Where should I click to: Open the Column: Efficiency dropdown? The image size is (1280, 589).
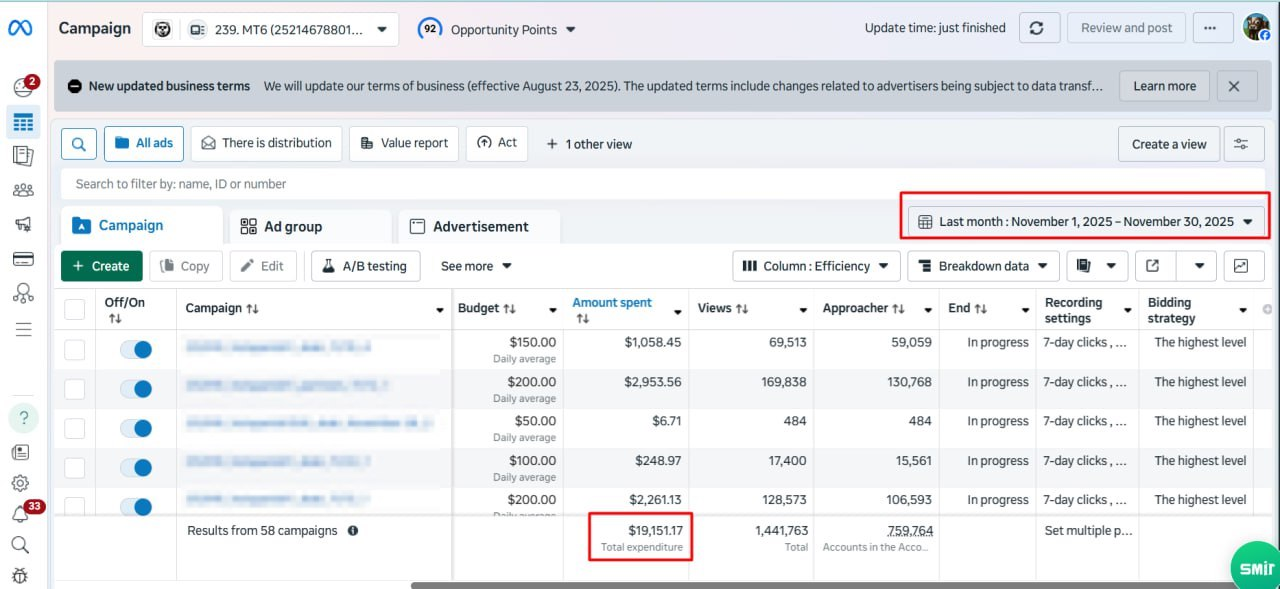coord(815,266)
